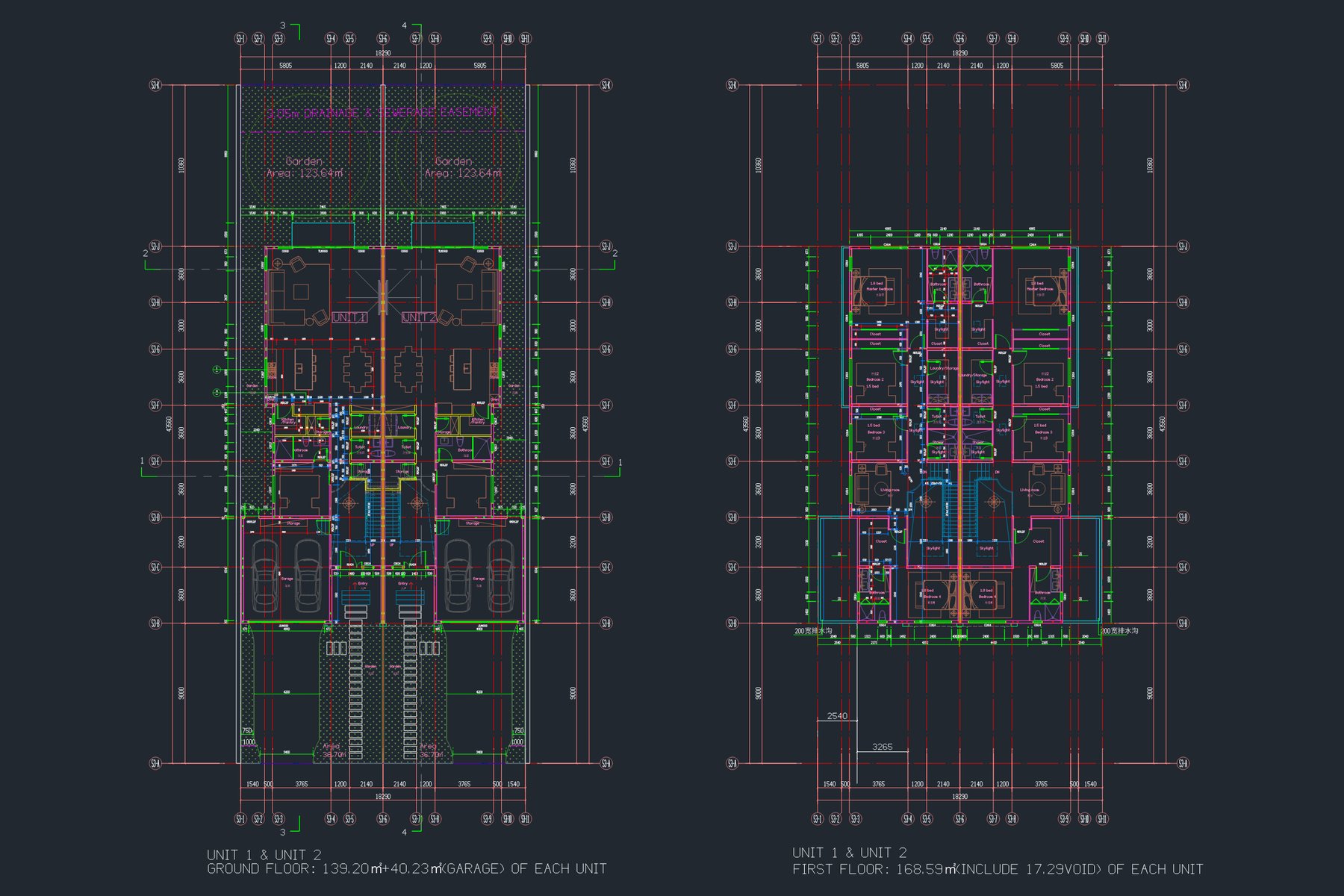The width and height of the screenshot is (1344, 896).
Task: Select the right "200宽排水沟" drainage note
Action: [x=1119, y=631]
